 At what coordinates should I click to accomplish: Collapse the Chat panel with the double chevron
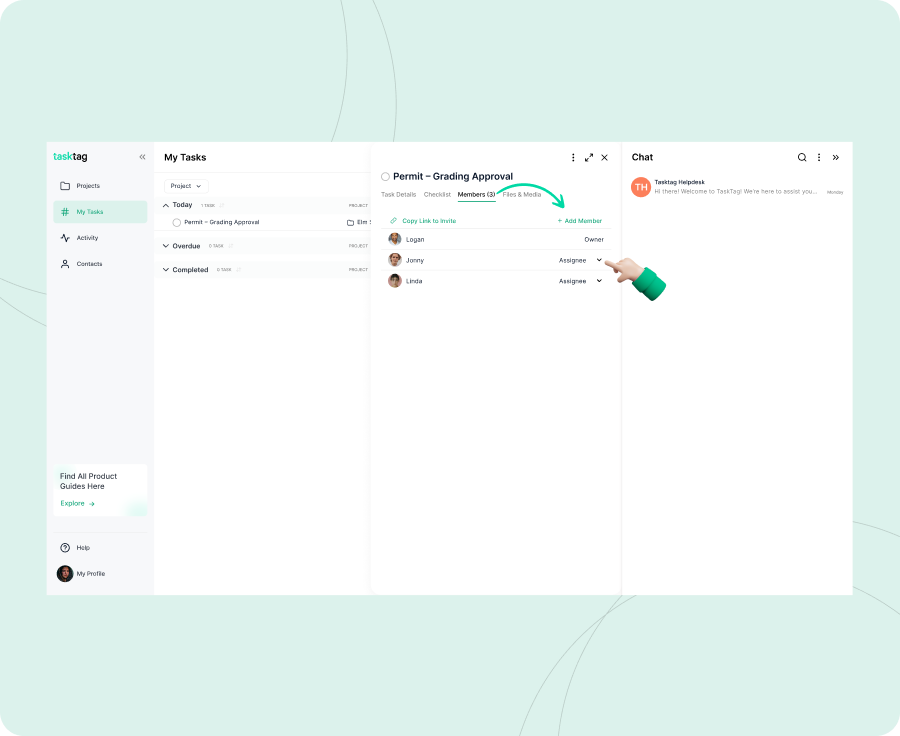836,157
